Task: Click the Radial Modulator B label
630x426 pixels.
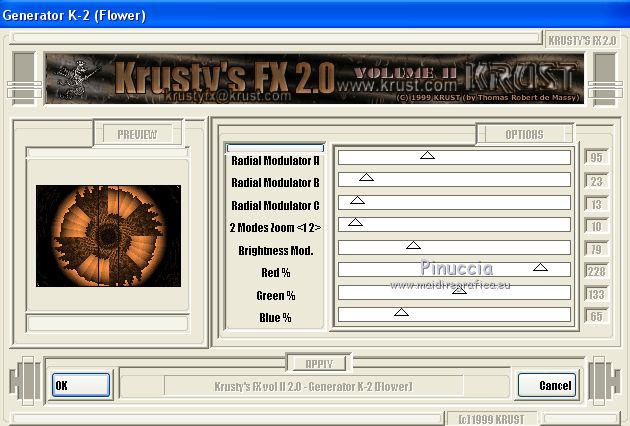Action: (275, 183)
